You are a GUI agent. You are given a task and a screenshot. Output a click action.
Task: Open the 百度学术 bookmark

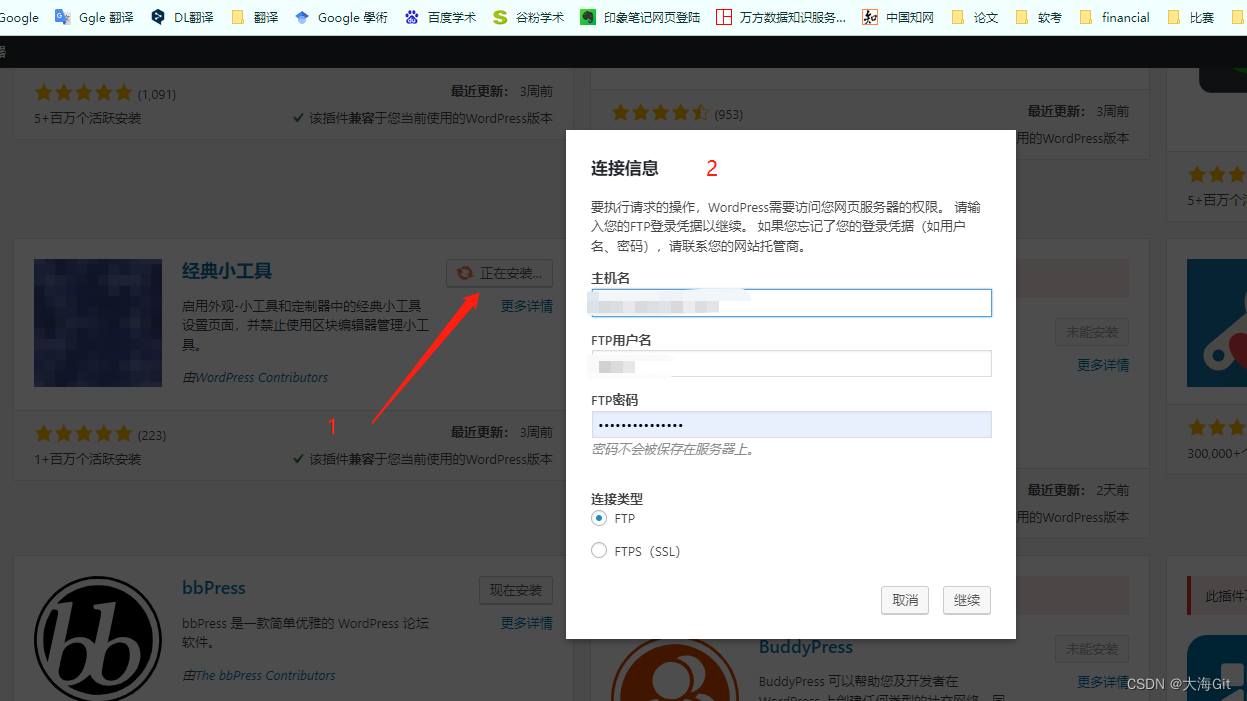440,17
